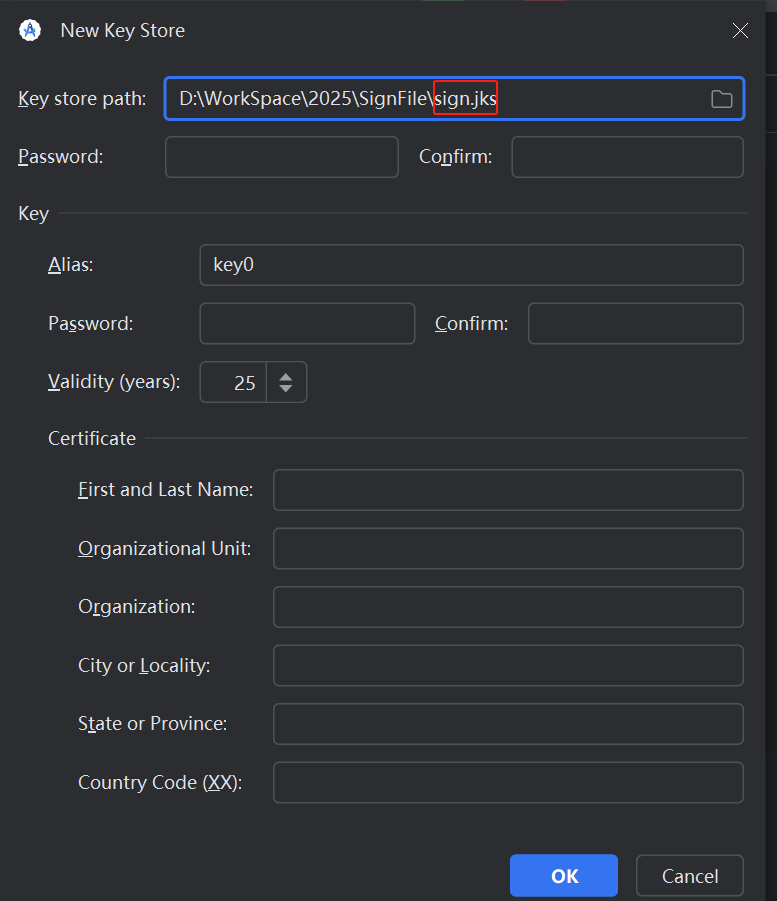
Task: Click the Organizational Unit field
Action: click(x=508, y=549)
